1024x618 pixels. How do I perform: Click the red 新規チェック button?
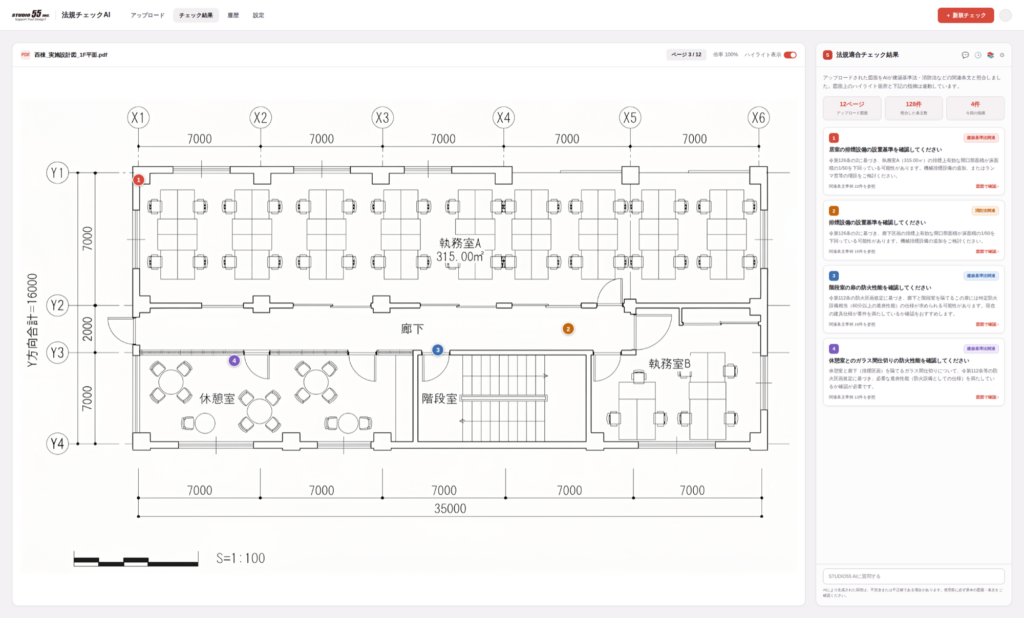[966, 15]
